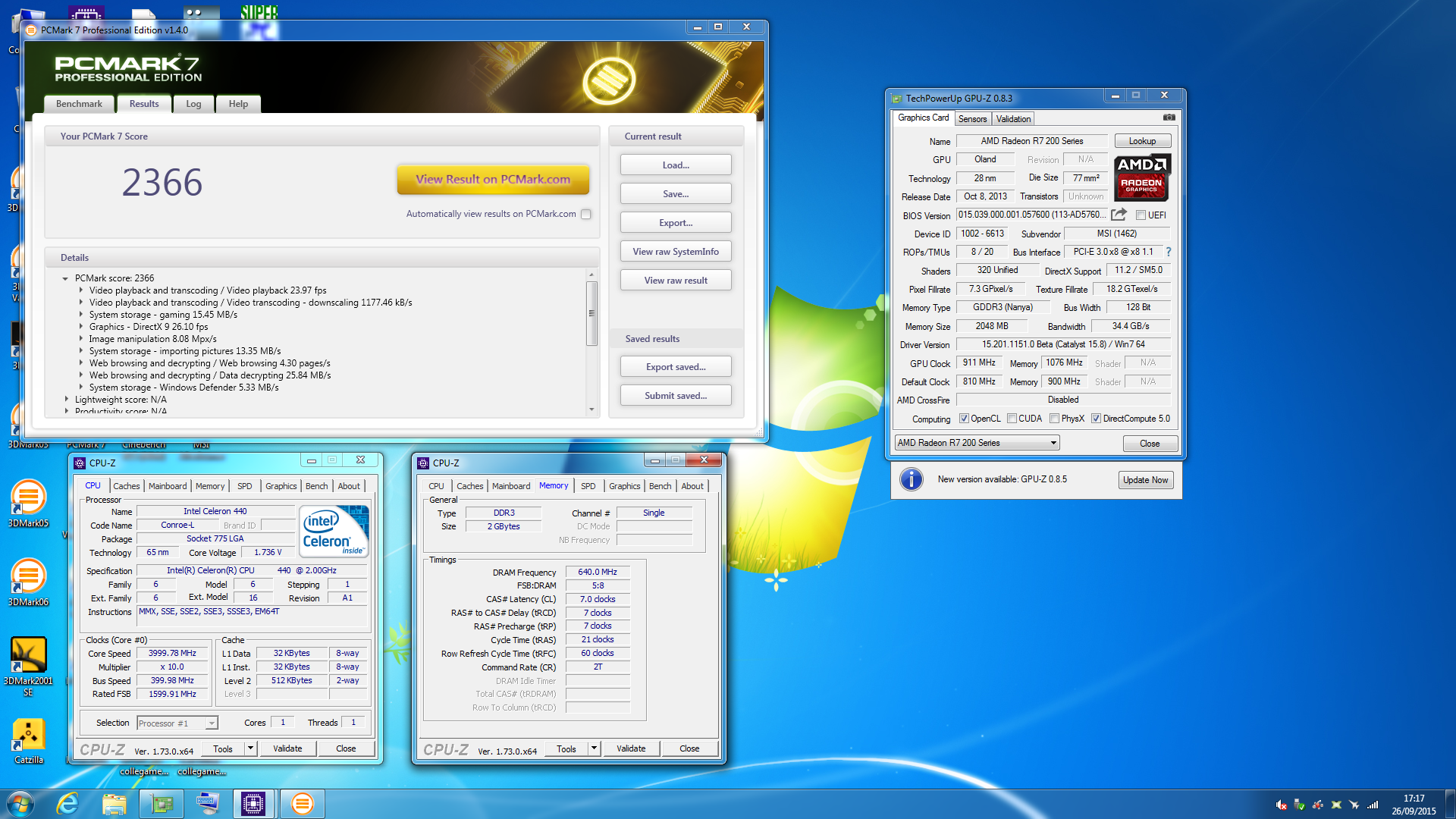1456x819 pixels.
Task: Click the network signal bars tray icon
Action: tap(1373, 805)
